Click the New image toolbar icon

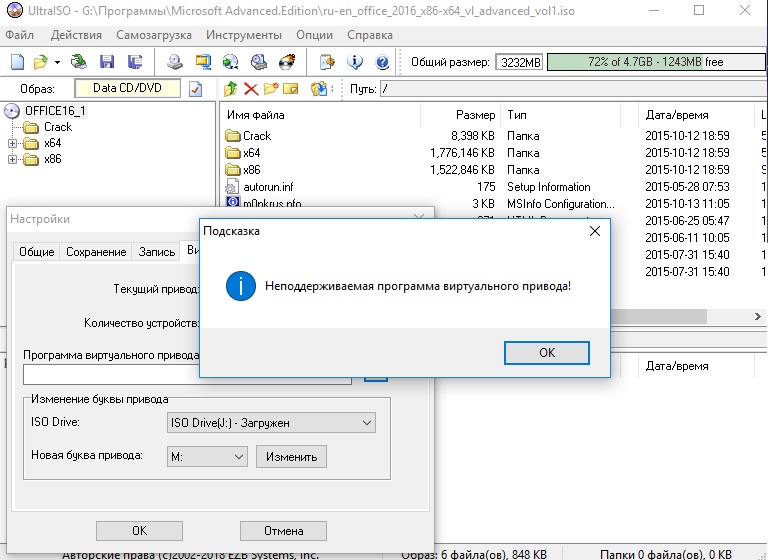point(18,62)
